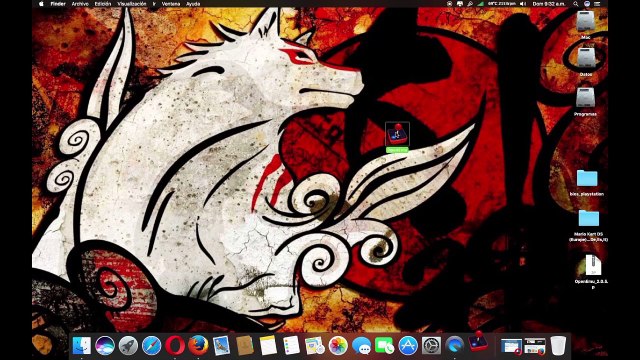
Task: Open FaceTime from the Dock
Action: (x=384, y=346)
